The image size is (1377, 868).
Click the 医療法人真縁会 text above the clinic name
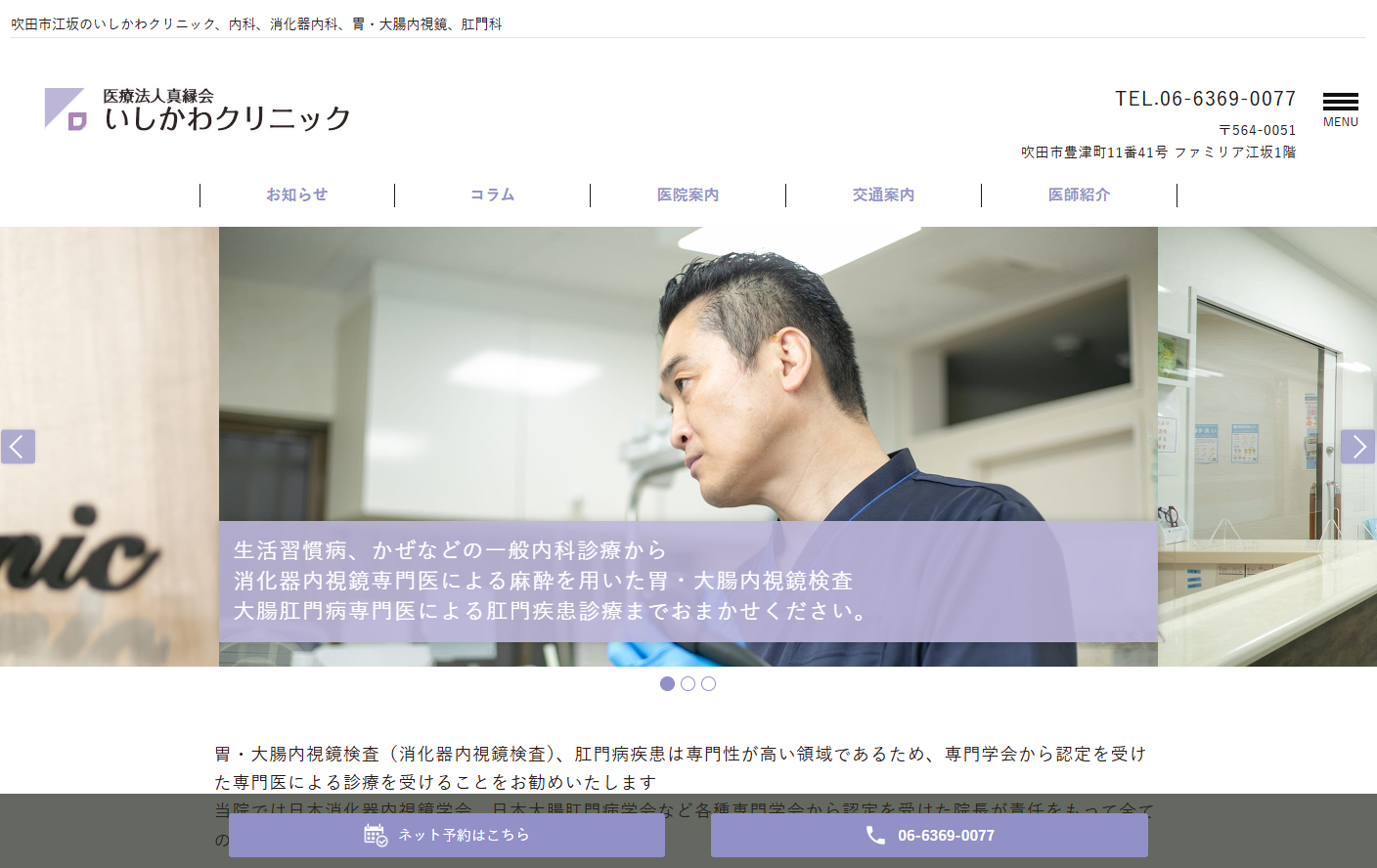click(x=158, y=96)
